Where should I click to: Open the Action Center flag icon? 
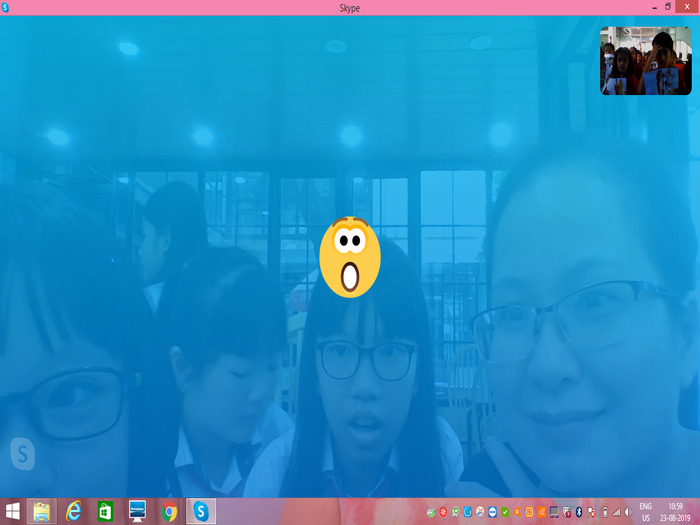pos(592,512)
